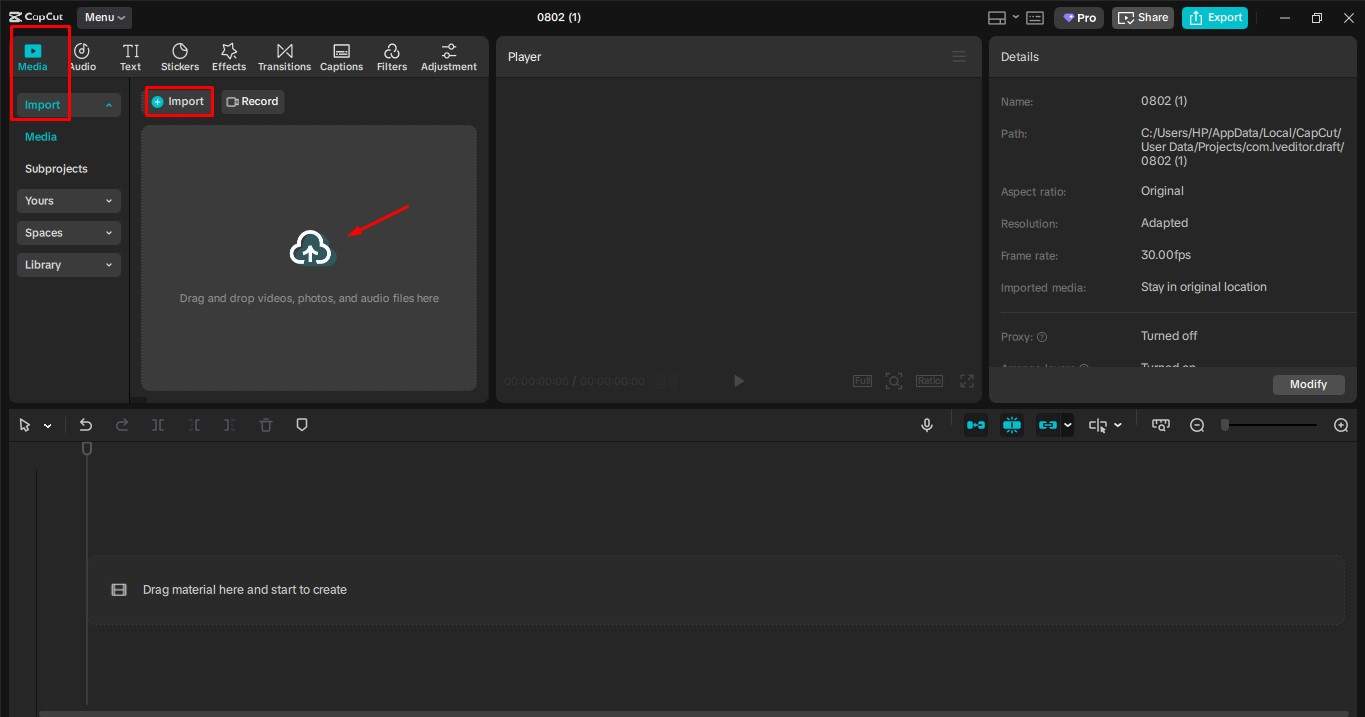
Task: Choose the Select cursor tool
Action: coord(25,425)
